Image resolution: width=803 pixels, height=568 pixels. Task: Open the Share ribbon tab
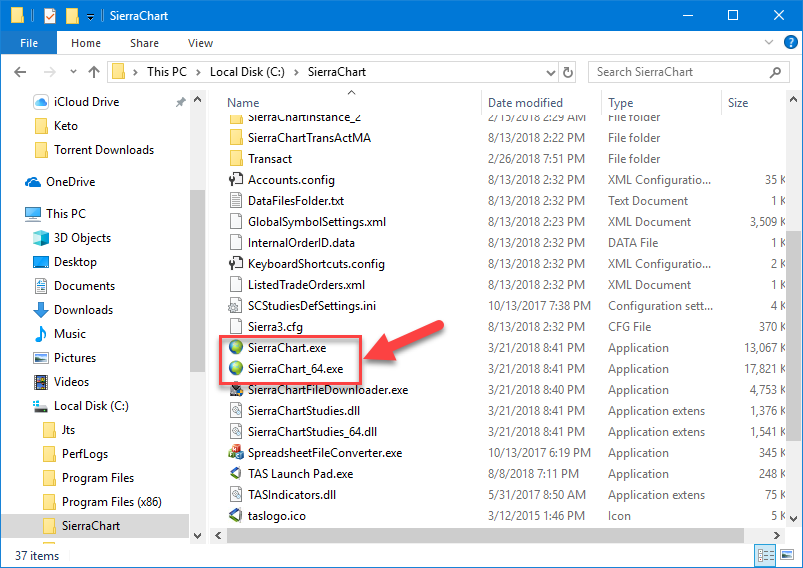[x=144, y=43]
